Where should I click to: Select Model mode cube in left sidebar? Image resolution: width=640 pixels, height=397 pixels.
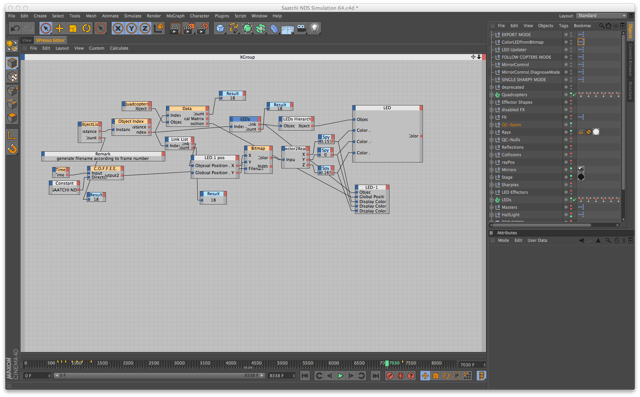[12, 63]
